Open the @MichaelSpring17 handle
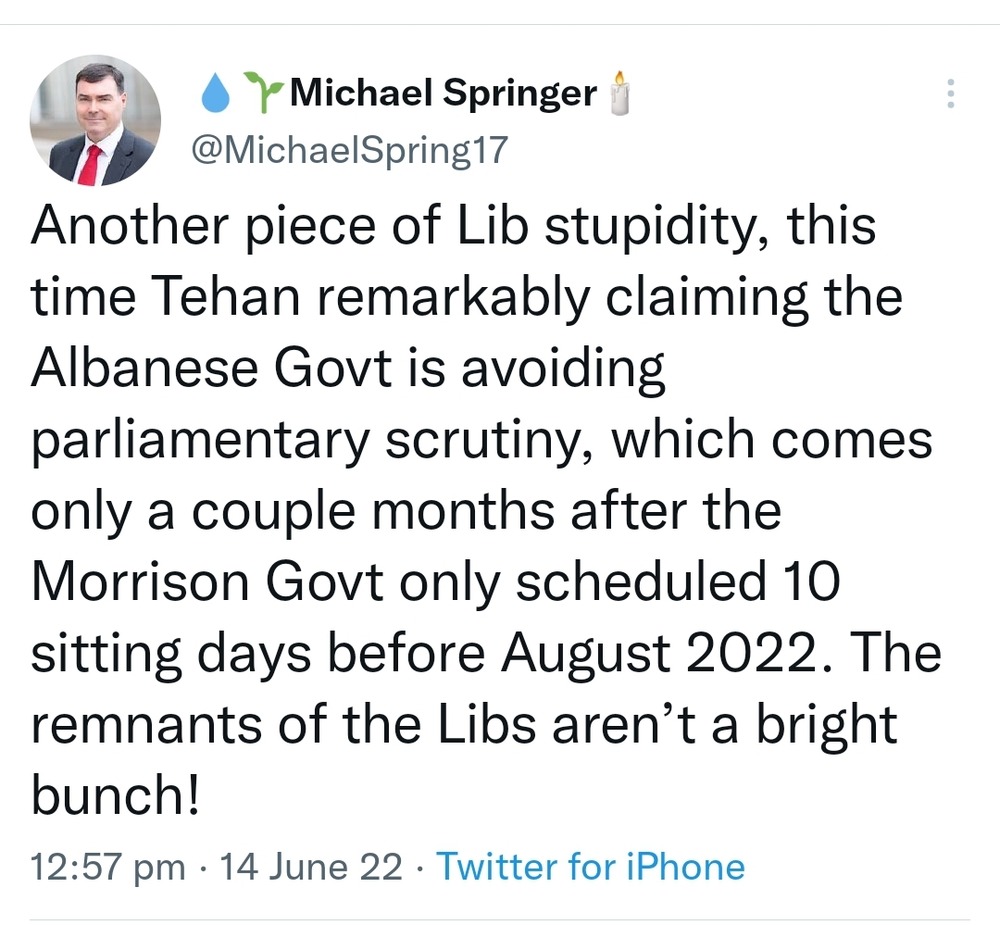Screen dimensions: 1000x925 349,150
